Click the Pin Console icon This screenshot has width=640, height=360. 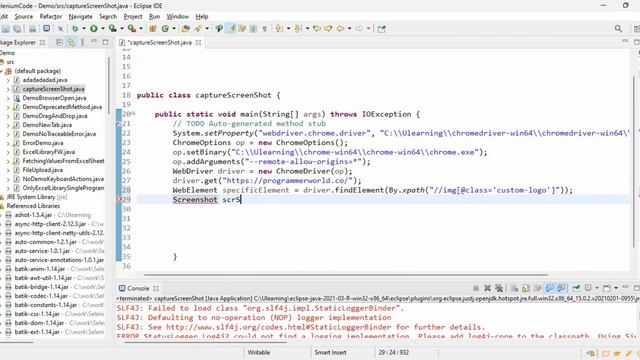tap(576, 288)
